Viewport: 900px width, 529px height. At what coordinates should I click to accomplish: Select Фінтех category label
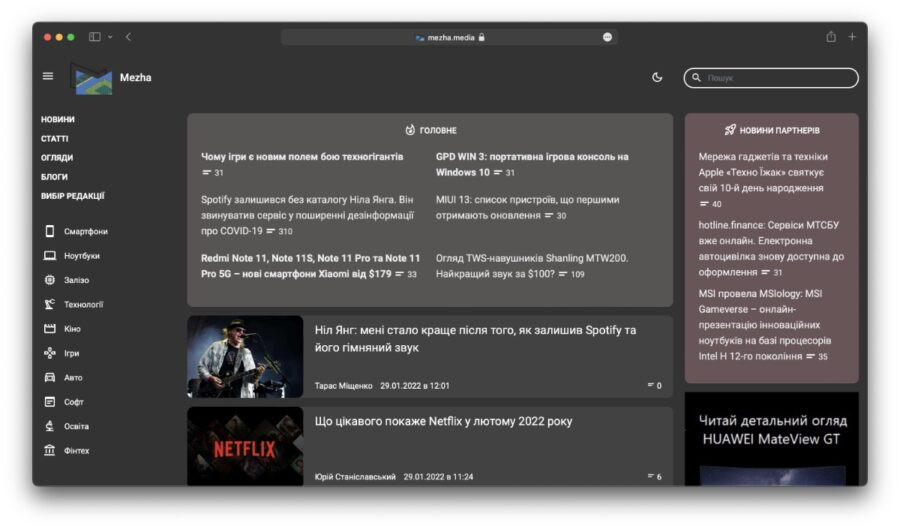click(76, 451)
